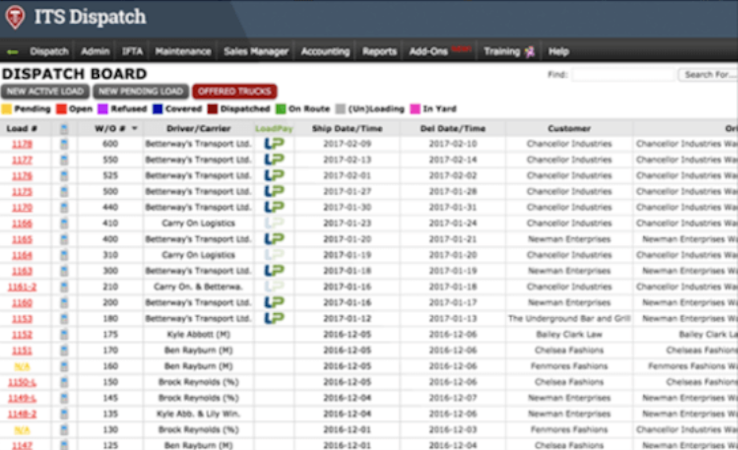Click the Find search input field
This screenshot has width=738, height=450.
pyautogui.click(x=623, y=74)
